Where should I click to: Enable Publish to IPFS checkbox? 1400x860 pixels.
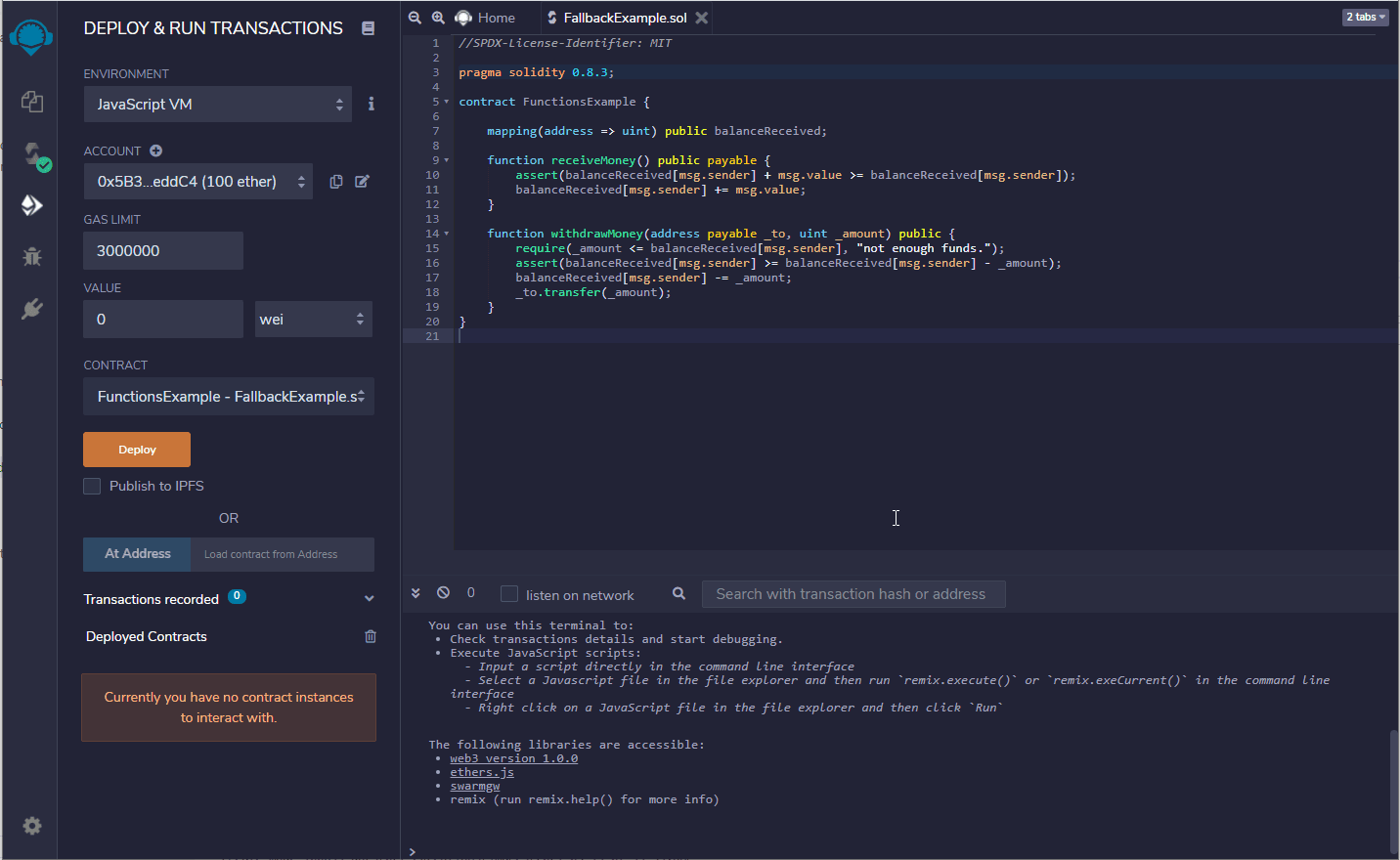click(x=92, y=486)
